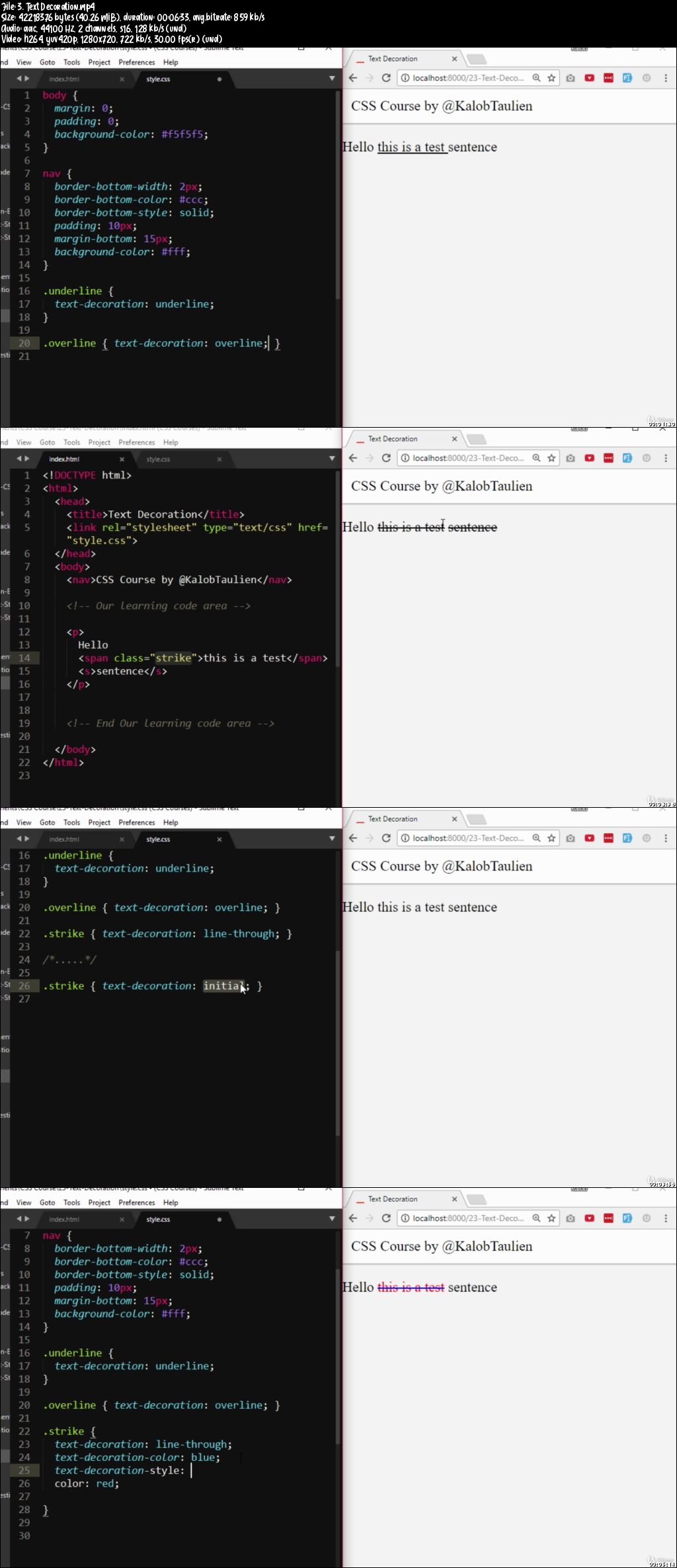
Task: Switch to index.html tab in bottom frame
Action: (64, 1220)
